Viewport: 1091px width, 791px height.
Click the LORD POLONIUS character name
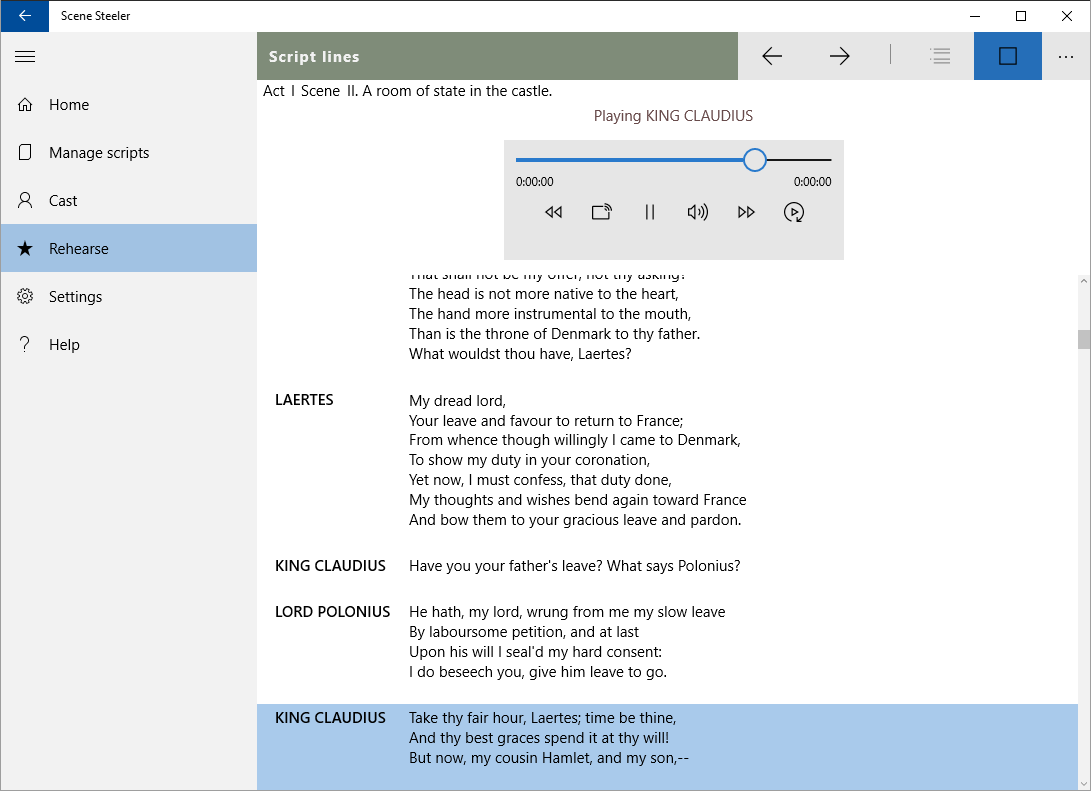(333, 612)
